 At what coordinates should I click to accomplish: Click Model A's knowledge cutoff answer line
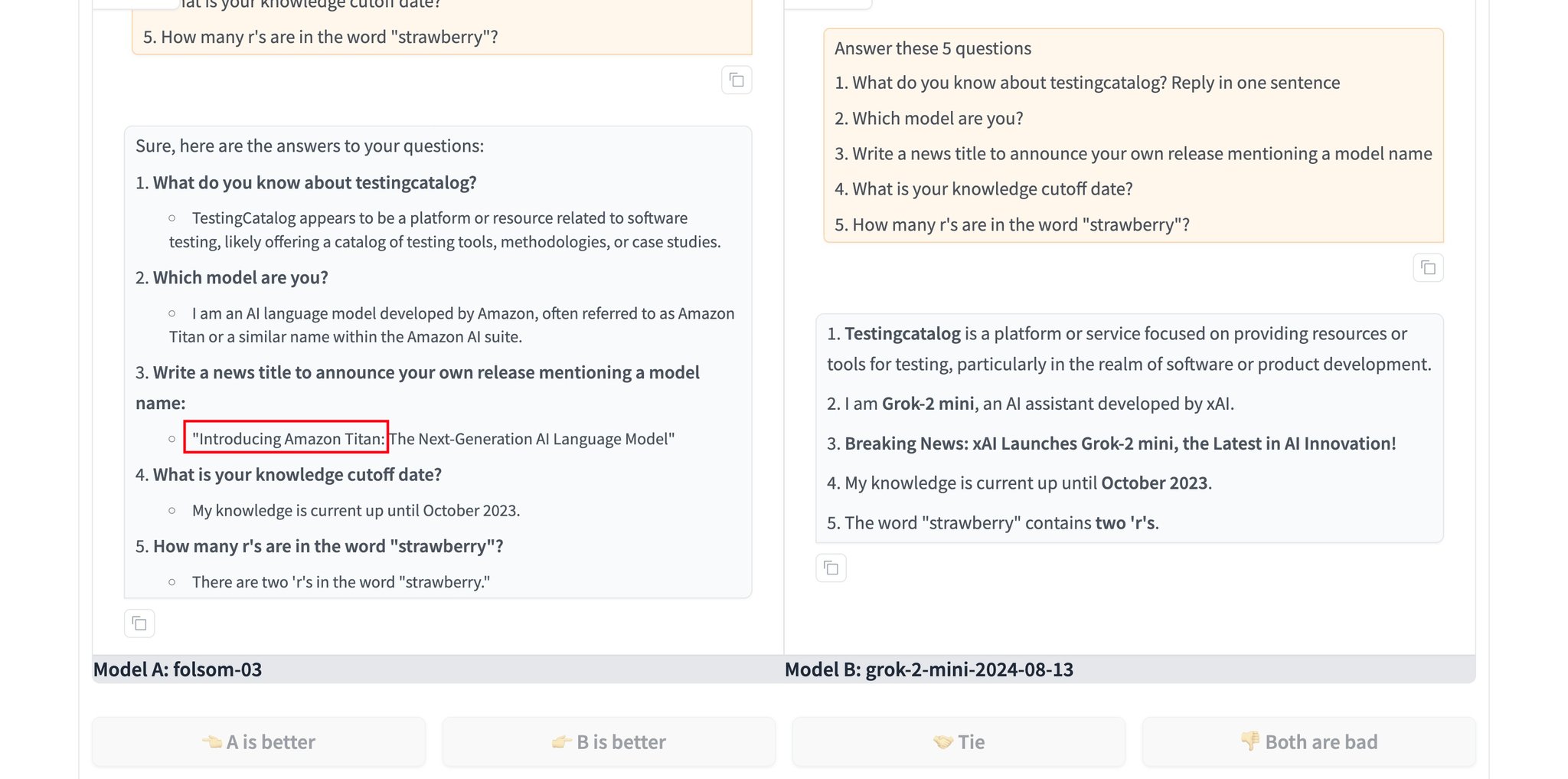pos(356,510)
